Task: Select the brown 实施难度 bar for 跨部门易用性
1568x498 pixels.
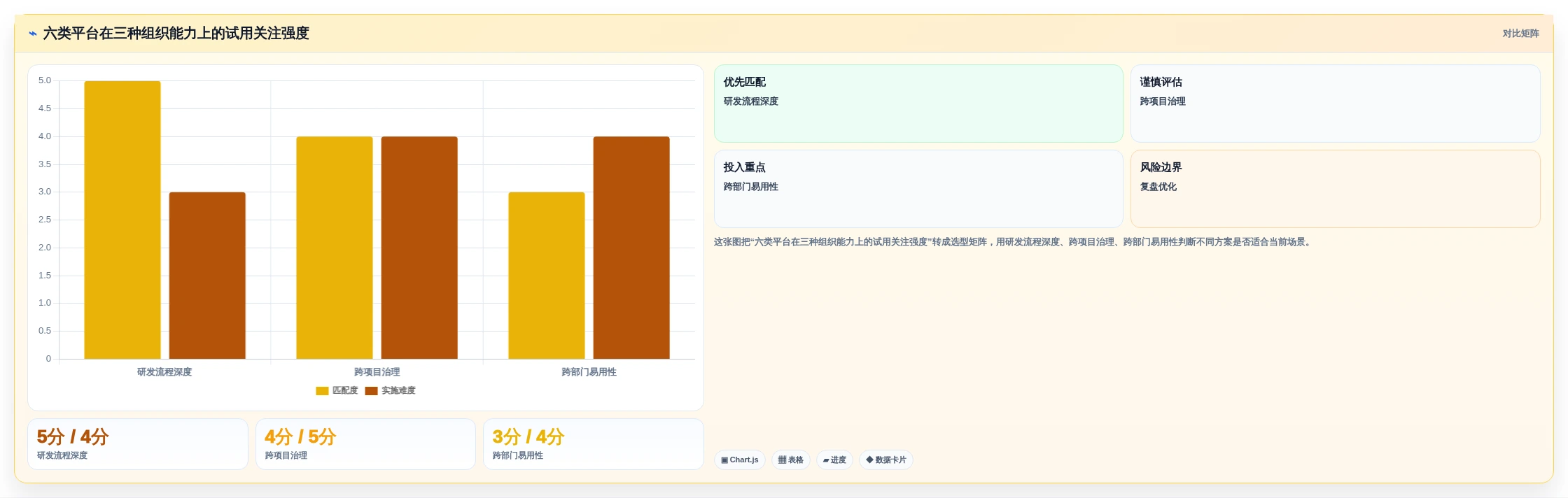Action: coord(631,248)
